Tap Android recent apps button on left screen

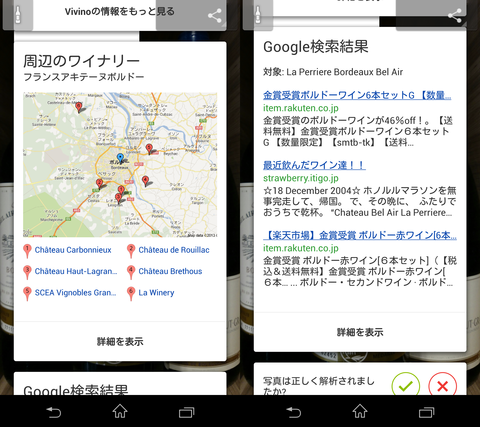coord(187,412)
